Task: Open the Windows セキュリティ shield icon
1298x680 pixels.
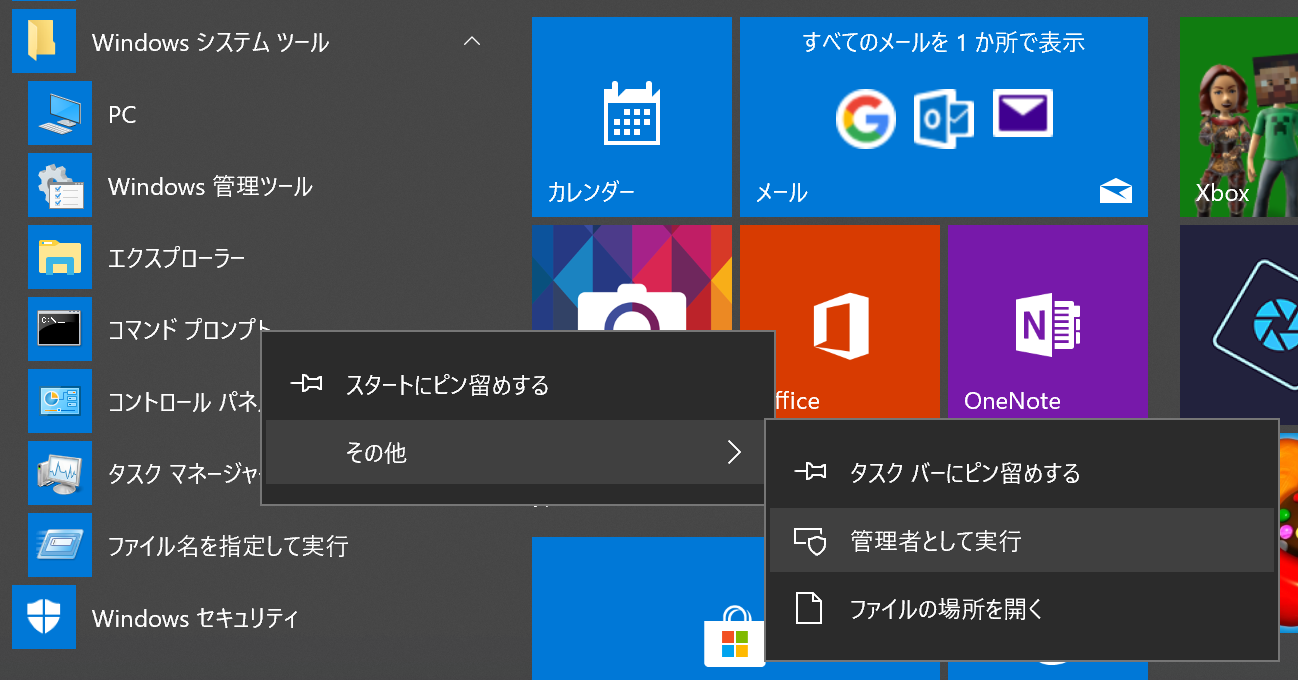Action: click(43, 618)
